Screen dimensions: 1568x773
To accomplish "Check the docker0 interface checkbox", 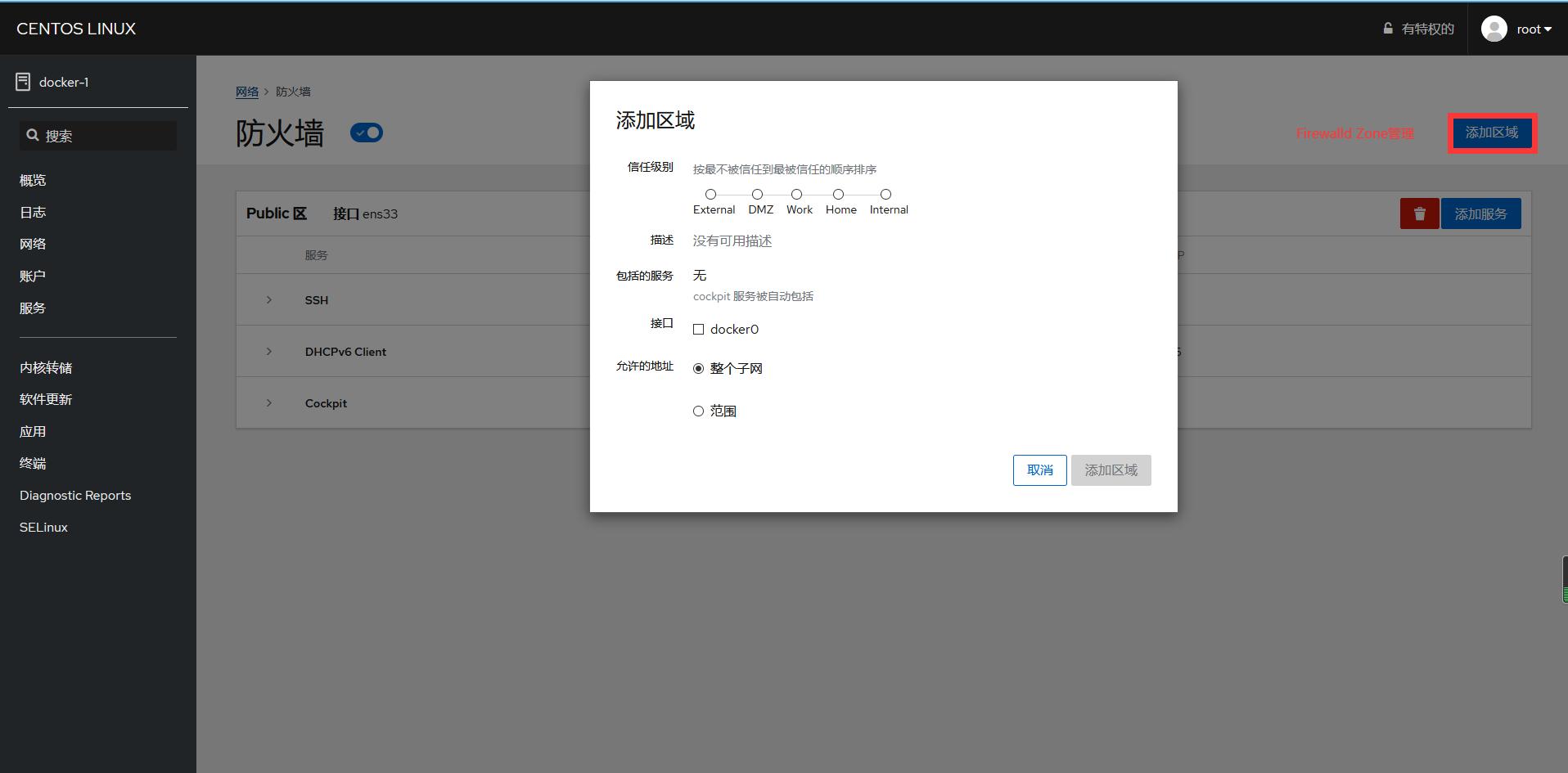I will pos(698,328).
